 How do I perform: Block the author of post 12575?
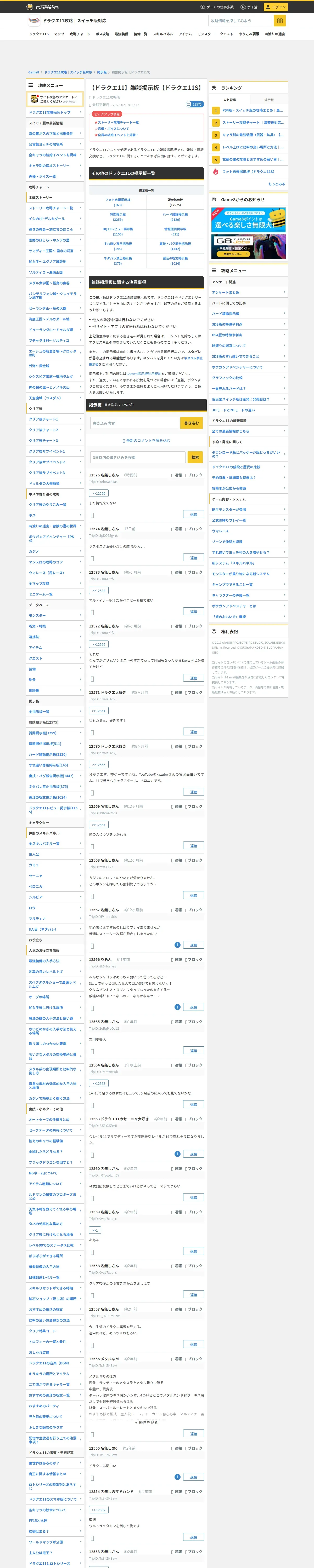[194, 475]
